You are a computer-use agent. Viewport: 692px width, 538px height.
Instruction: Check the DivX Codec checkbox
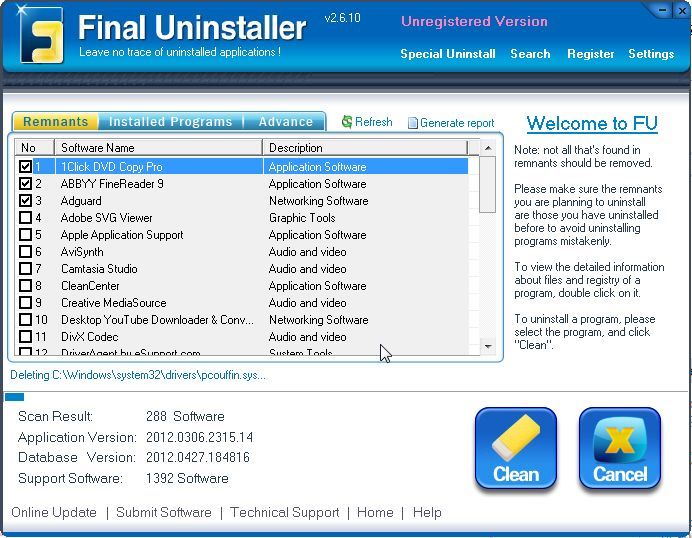tap(25, 336)
